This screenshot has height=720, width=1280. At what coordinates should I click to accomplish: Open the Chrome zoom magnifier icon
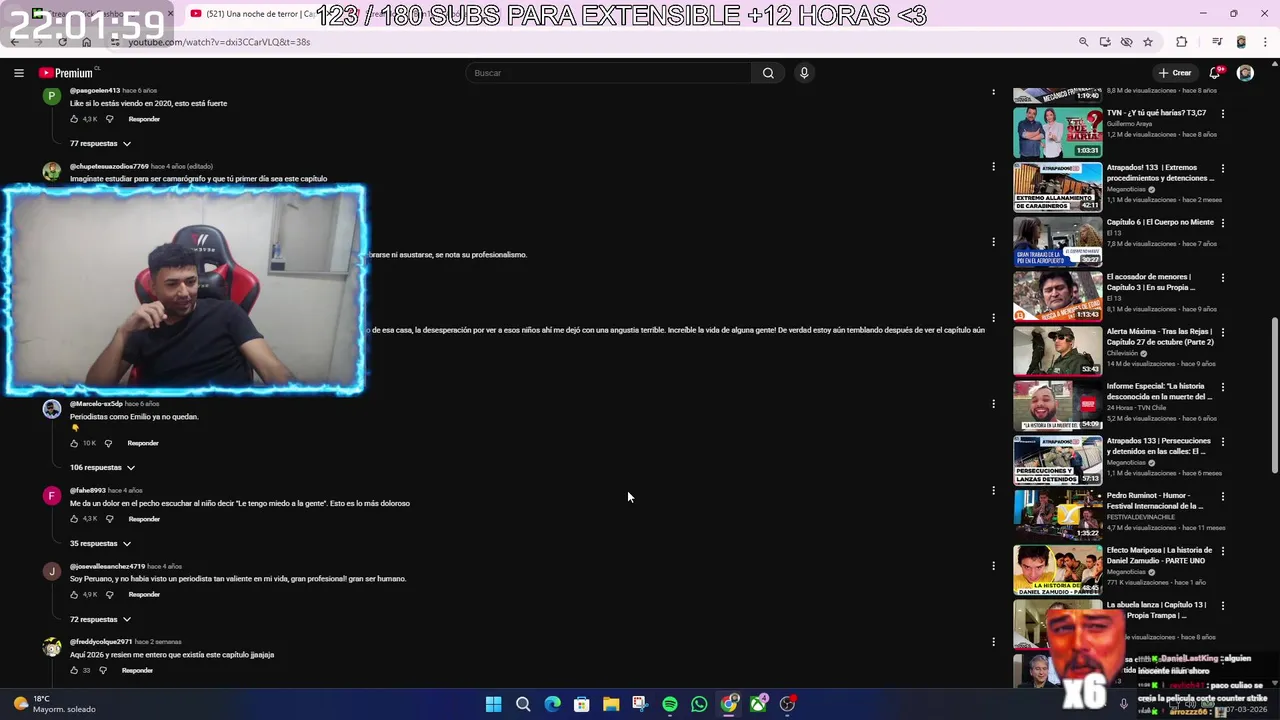pos(1083,42)
